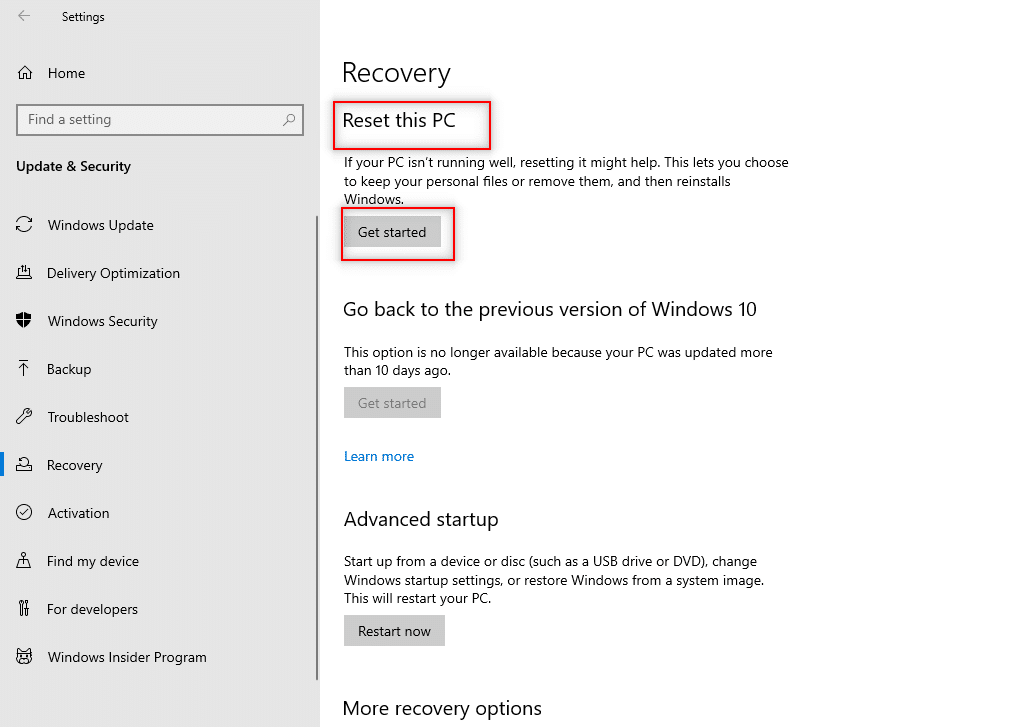Viewport: 1030px width, 727px height.
Task: Click the Delivery Optimization icon
Action: point(24,273)
